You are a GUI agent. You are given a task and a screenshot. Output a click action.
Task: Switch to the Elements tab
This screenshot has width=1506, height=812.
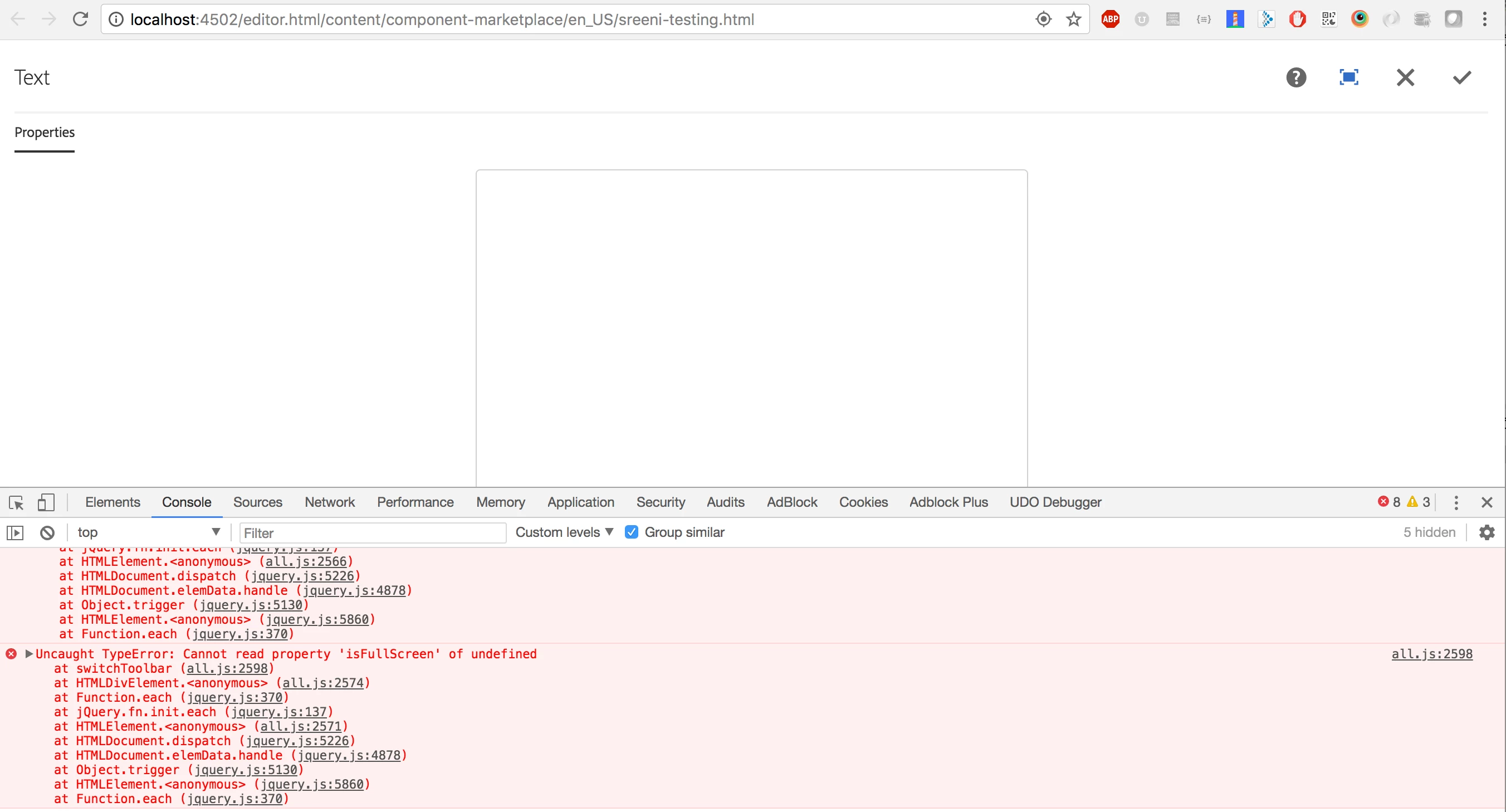pos(113,502)
